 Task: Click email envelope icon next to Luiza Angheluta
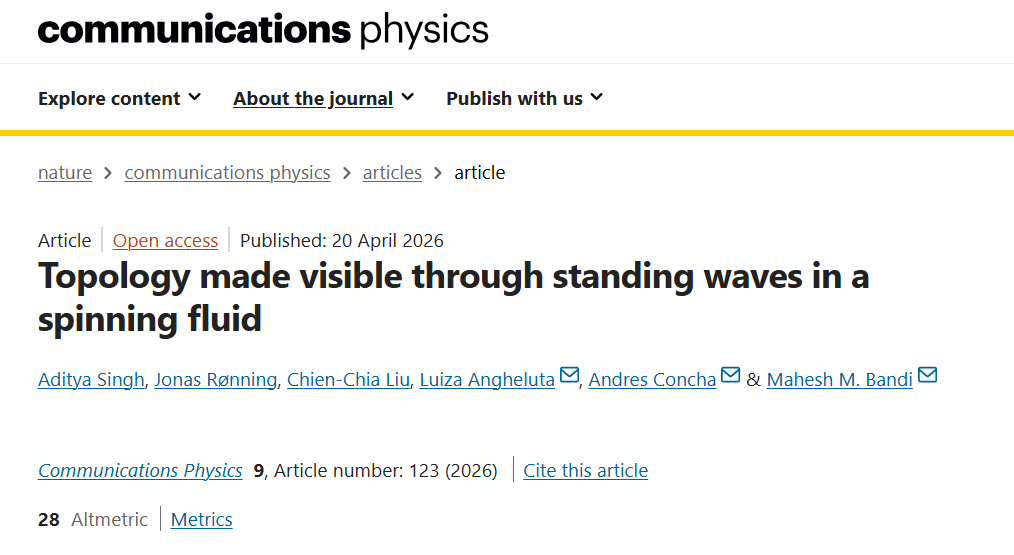click(x=569, y=376)
